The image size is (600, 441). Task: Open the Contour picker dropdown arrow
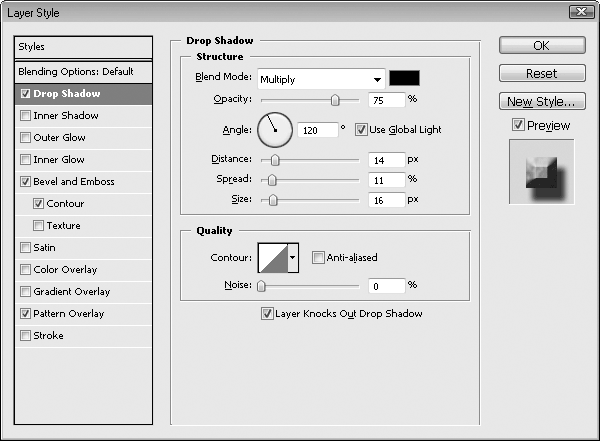pyautogui.click(x=293, y=258)
